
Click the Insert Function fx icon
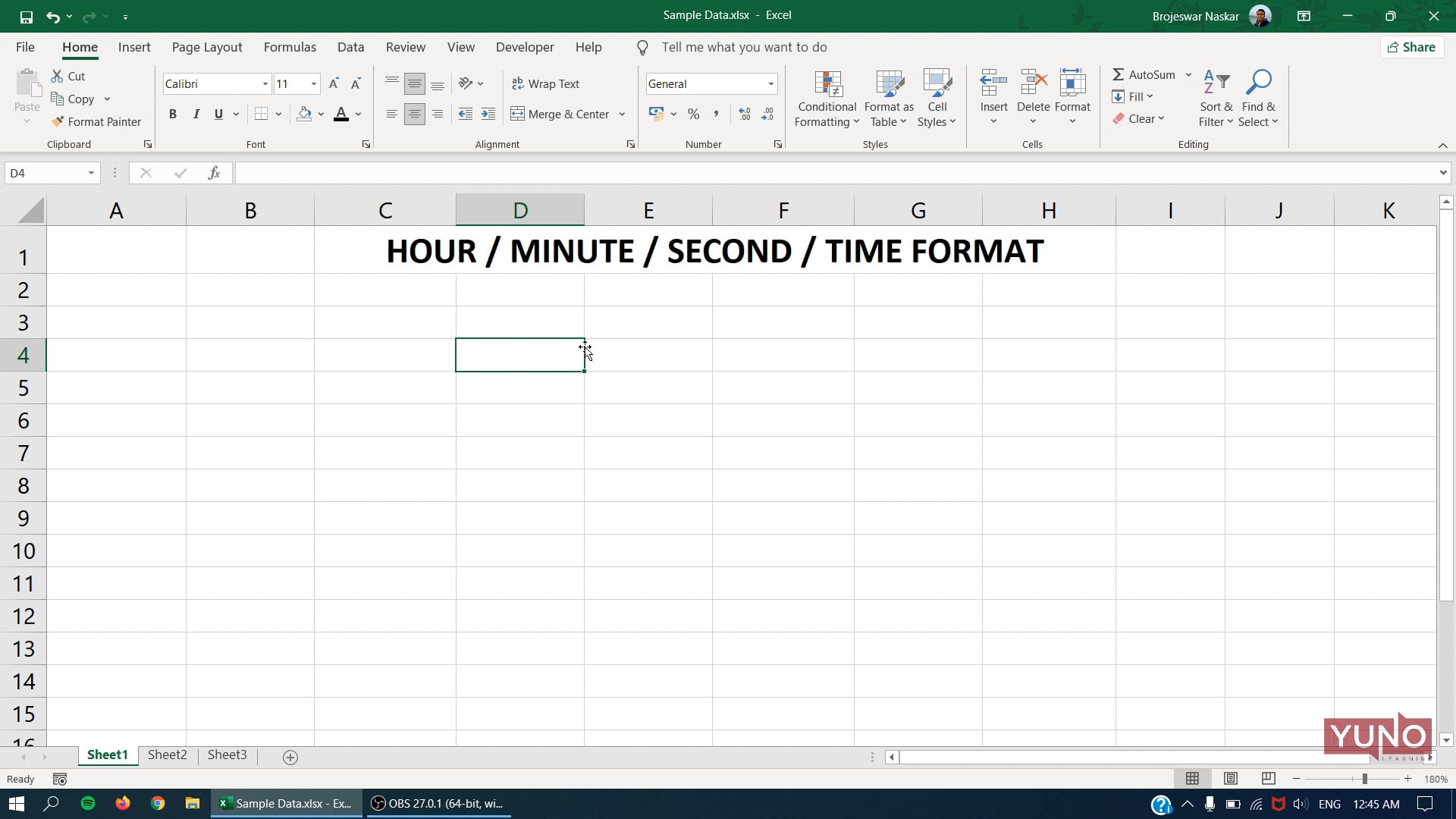tap(214, 173)
